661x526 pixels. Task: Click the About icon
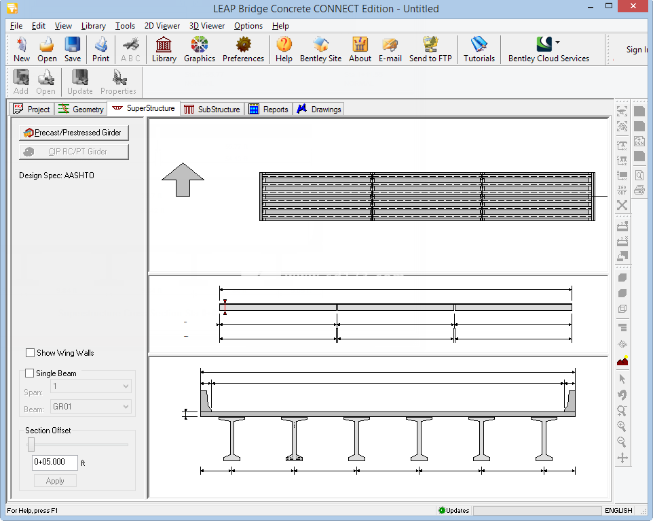(x=360, y=49)
